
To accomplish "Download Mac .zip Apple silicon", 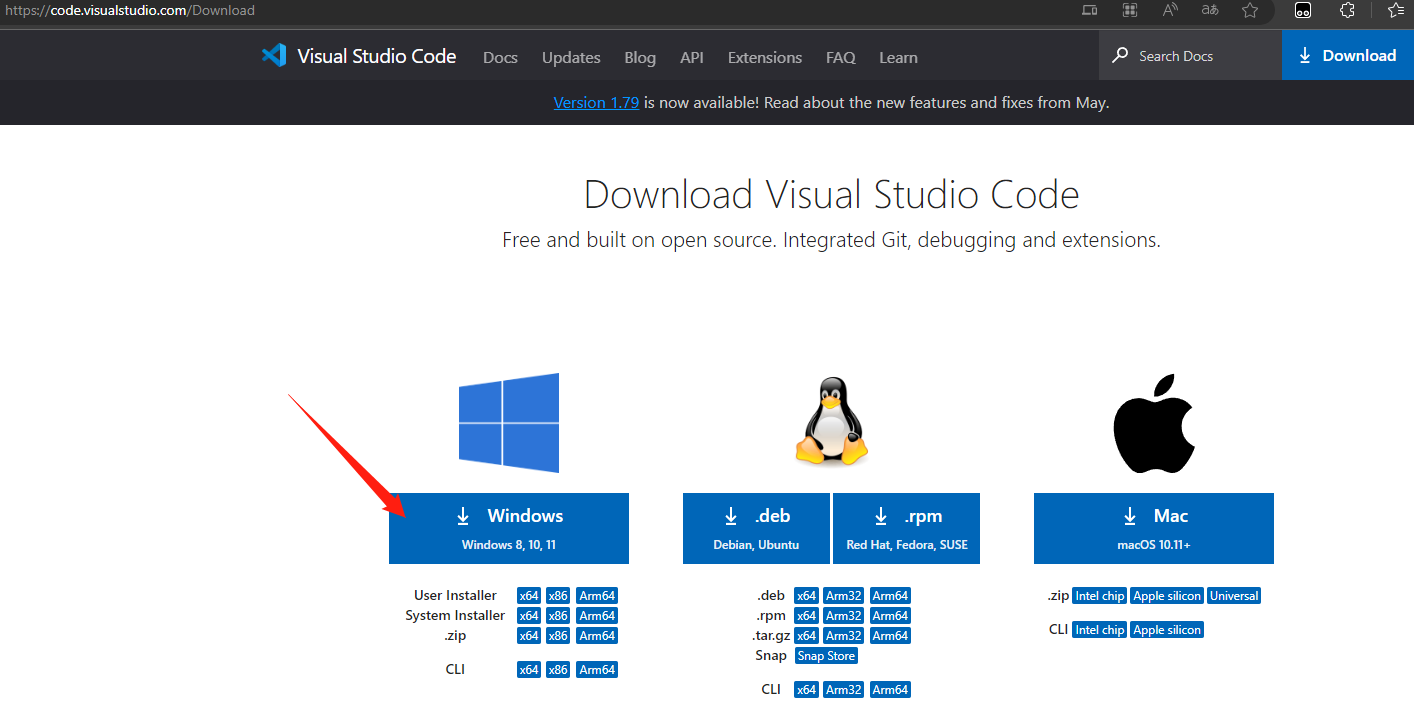I will tap(1167, 596).
